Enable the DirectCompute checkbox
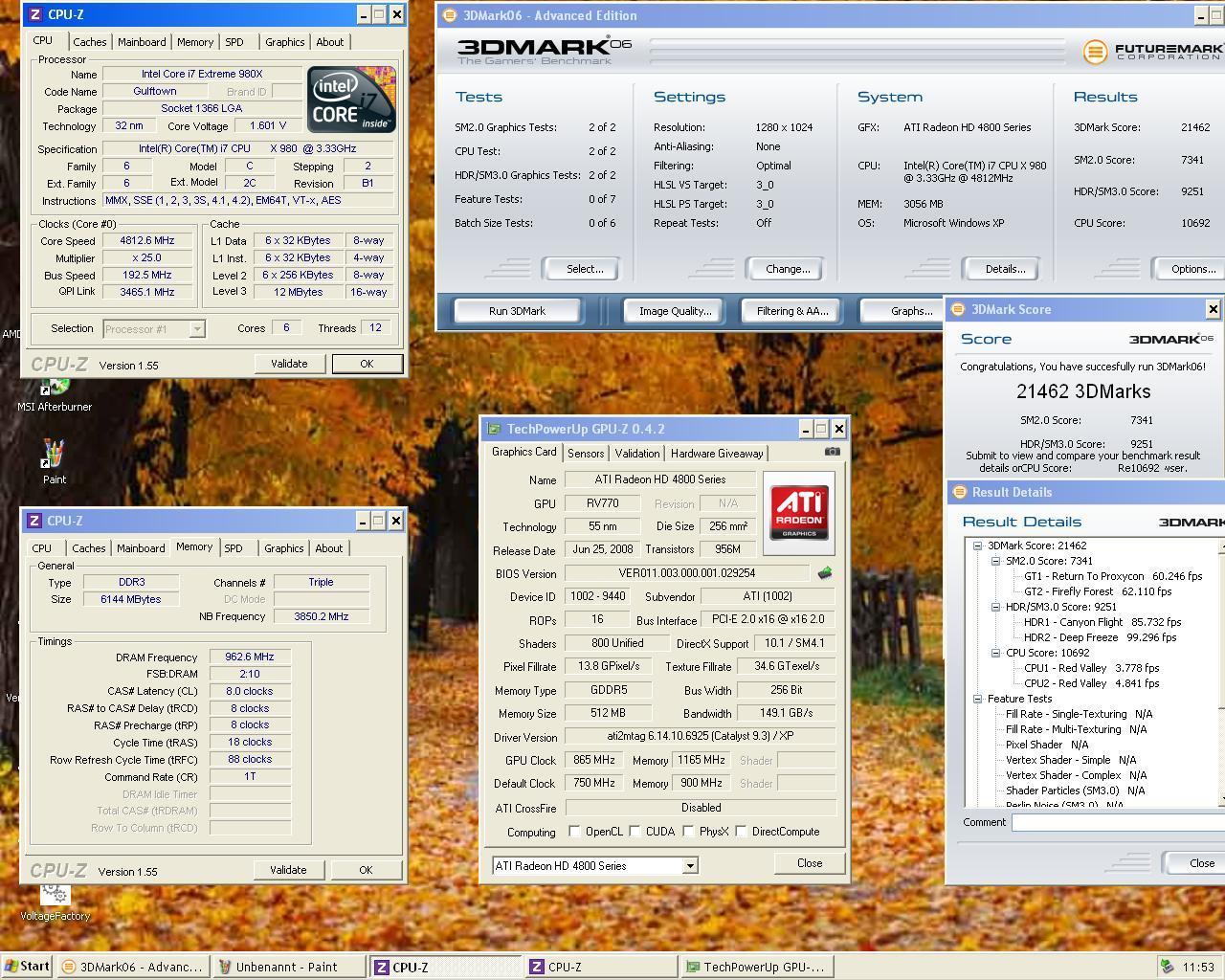The width and height of the screenshot is (1225, 980). pyautogui.click(x=741, y=832)
